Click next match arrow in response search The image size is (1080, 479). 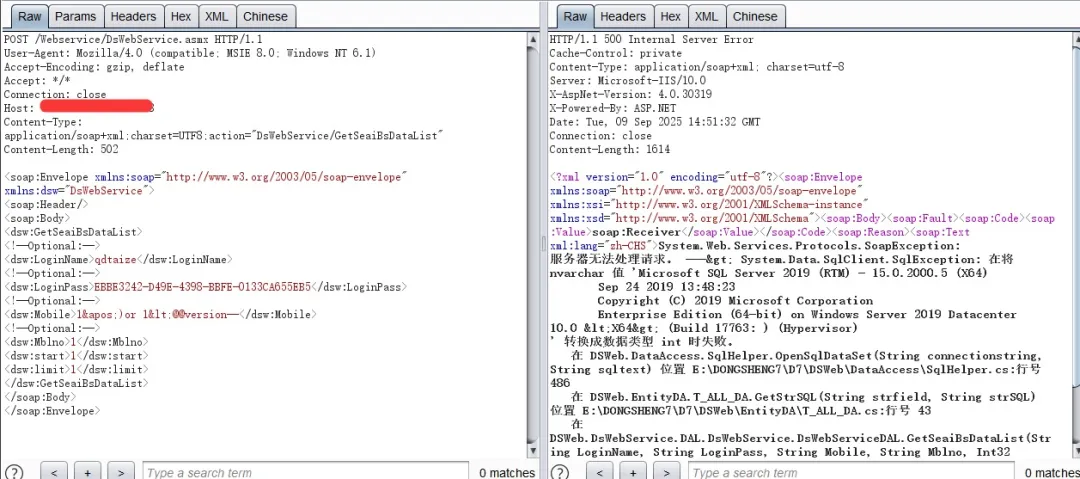[x=666, y=472]
